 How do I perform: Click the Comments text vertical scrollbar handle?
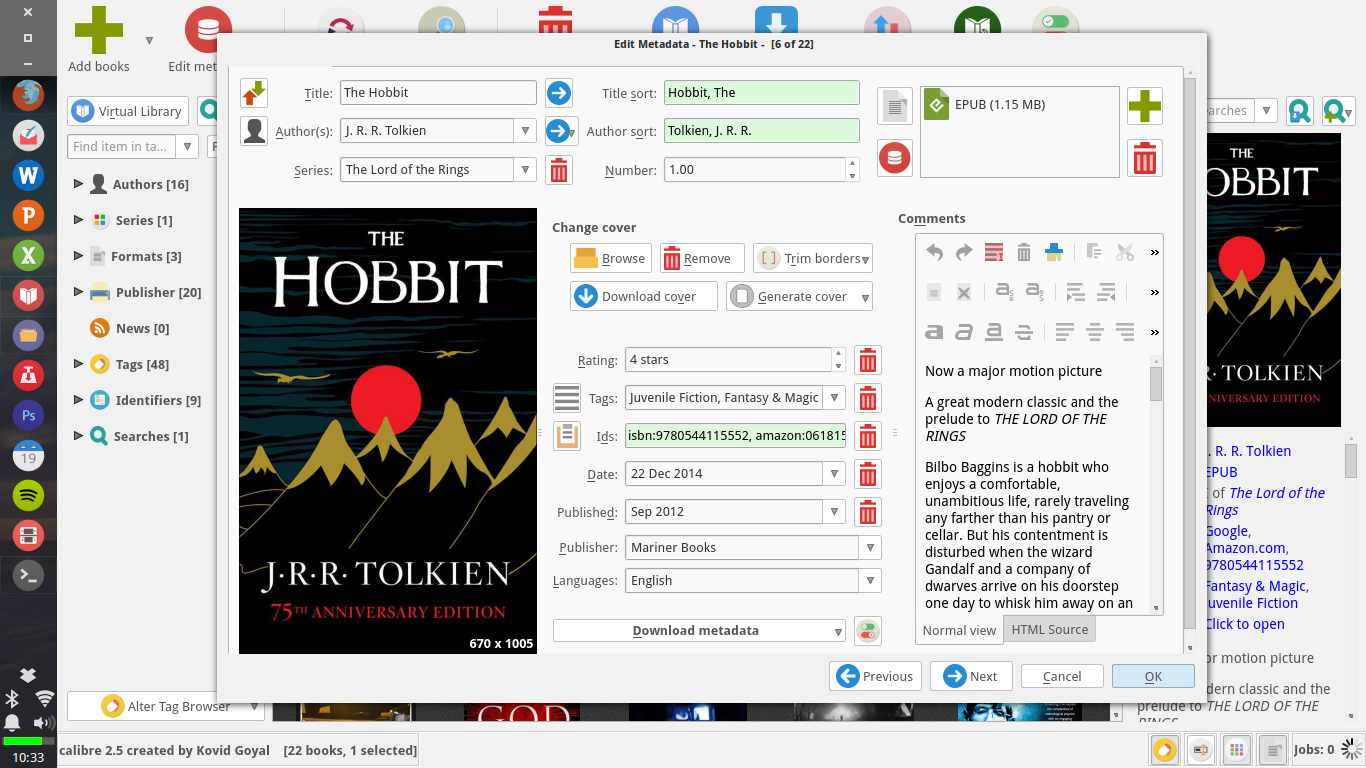point(1156,384)
